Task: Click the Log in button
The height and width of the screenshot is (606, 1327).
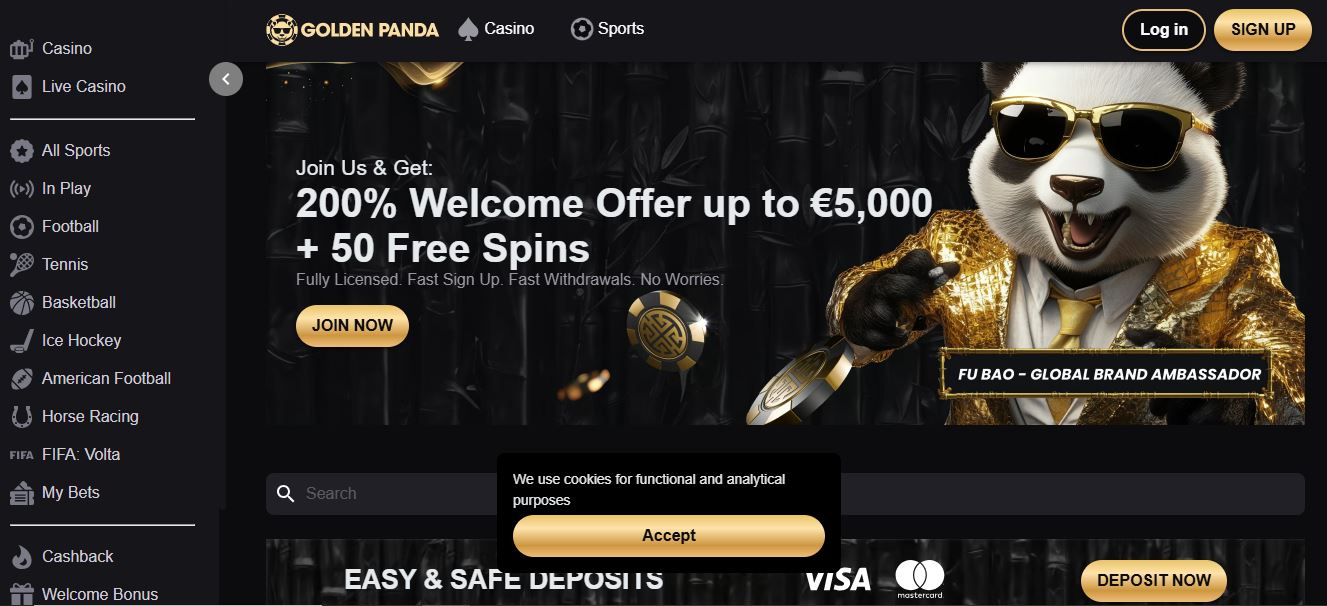Action: click(x=1164, y=30)
